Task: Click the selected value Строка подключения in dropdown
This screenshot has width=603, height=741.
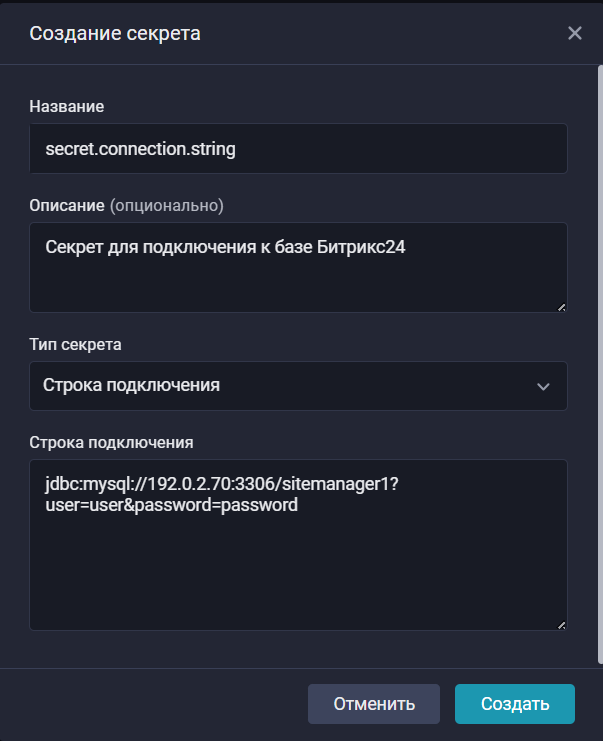Action: 131,386
